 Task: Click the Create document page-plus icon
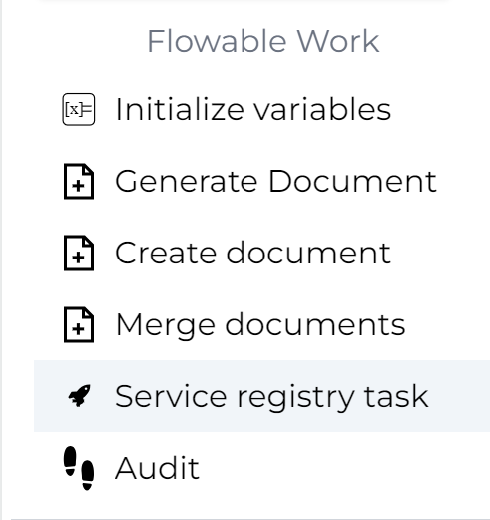(79, 253)
